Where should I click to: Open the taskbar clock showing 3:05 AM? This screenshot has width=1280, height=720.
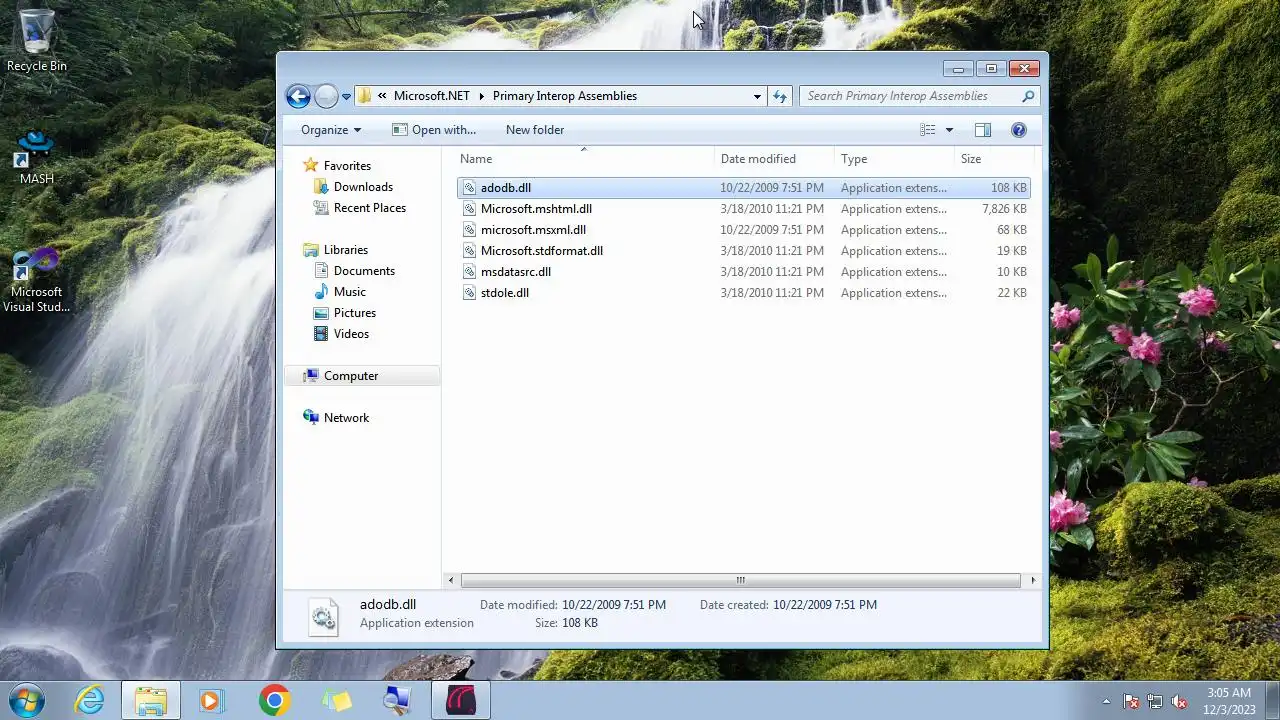1229,700
